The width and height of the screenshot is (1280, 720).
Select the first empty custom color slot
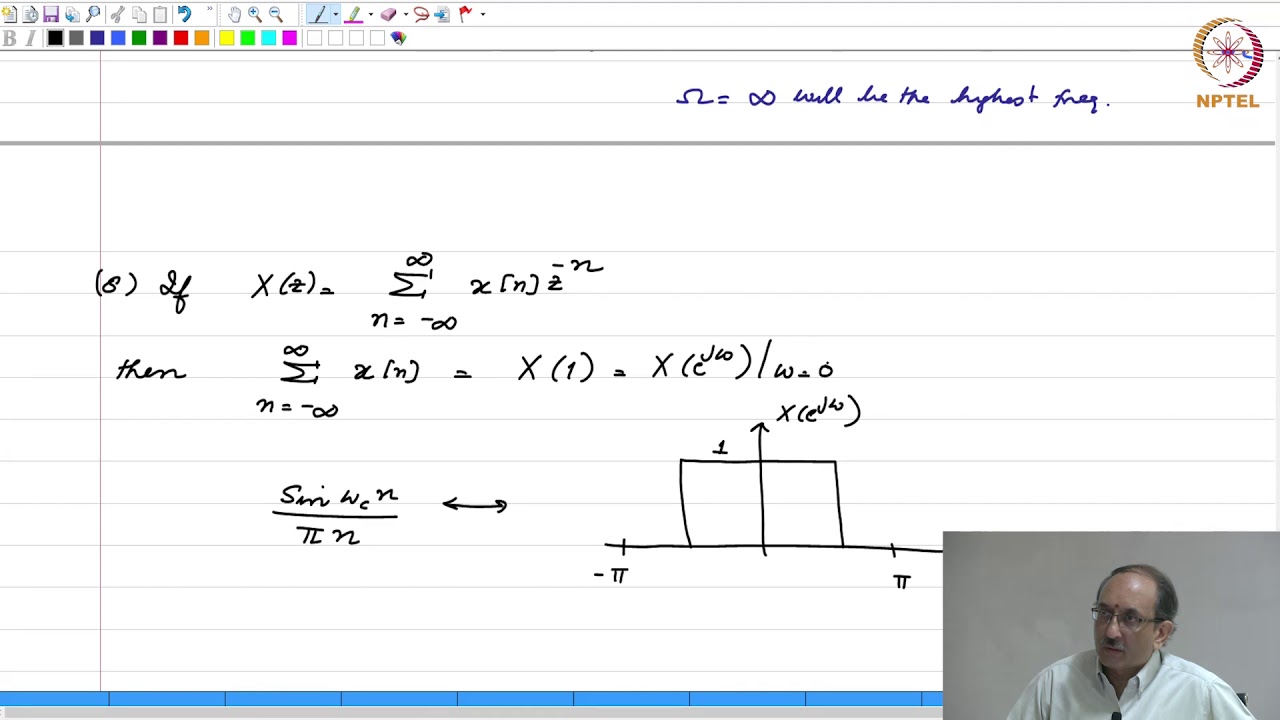coord(314,38)
